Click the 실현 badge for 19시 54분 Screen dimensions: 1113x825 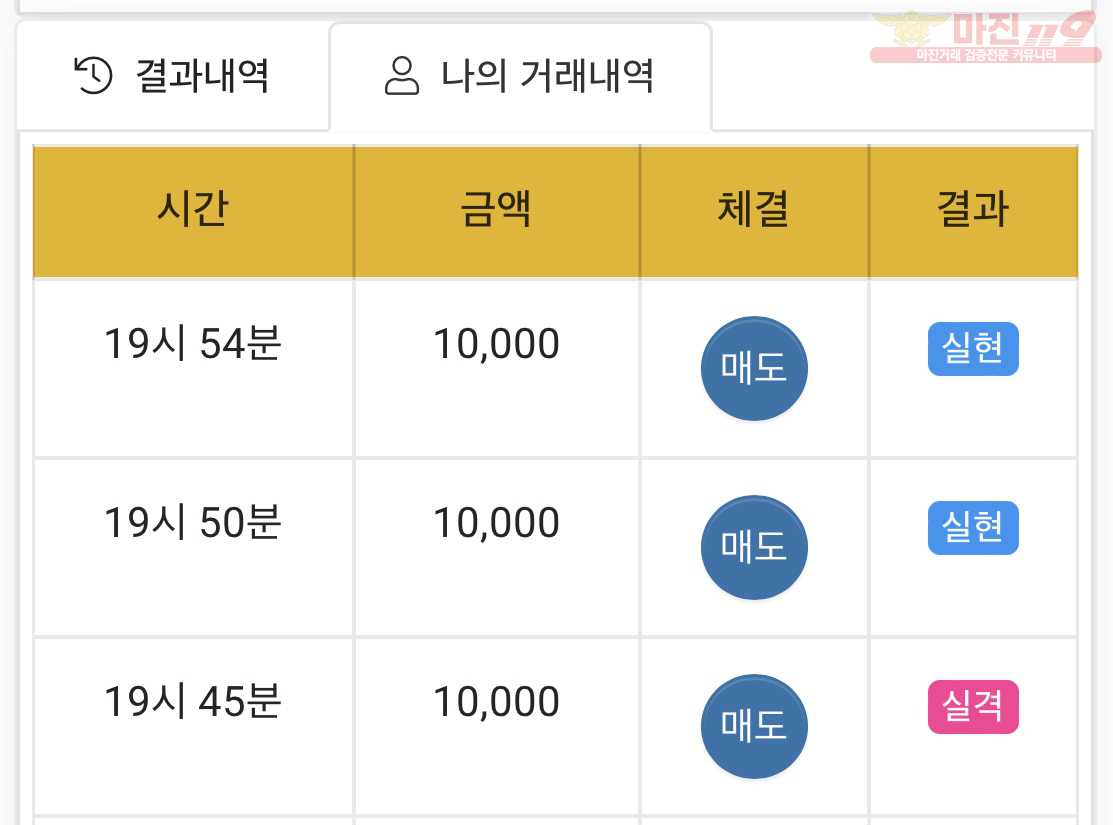click(x=973, y=349)
